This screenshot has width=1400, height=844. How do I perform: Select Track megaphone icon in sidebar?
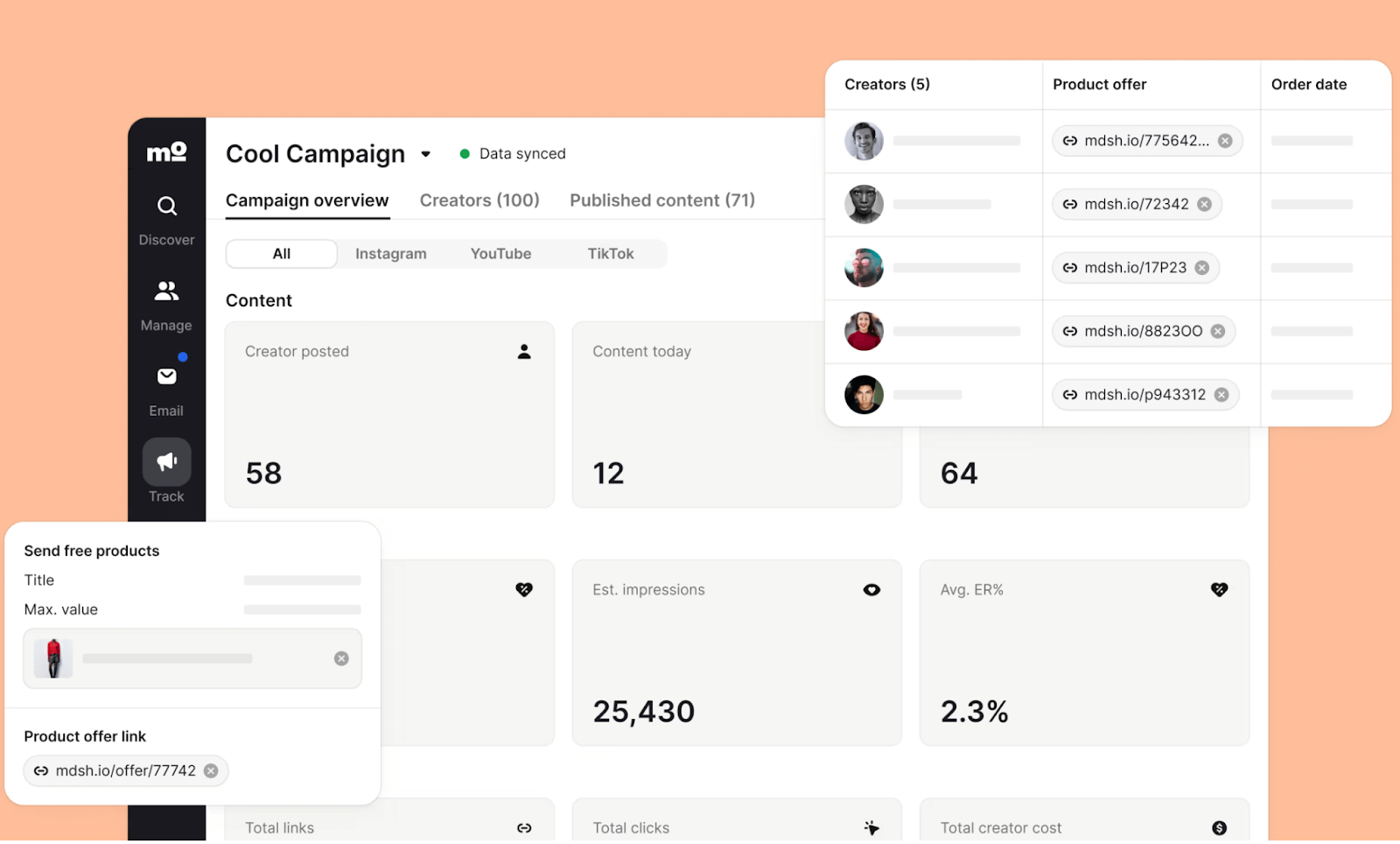click(166, 461)
